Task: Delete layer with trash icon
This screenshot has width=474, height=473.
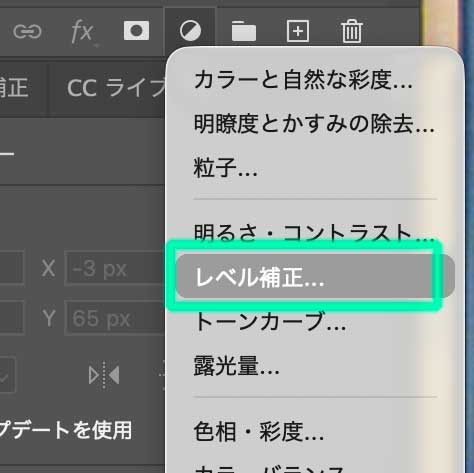Action: click(352, 31)
